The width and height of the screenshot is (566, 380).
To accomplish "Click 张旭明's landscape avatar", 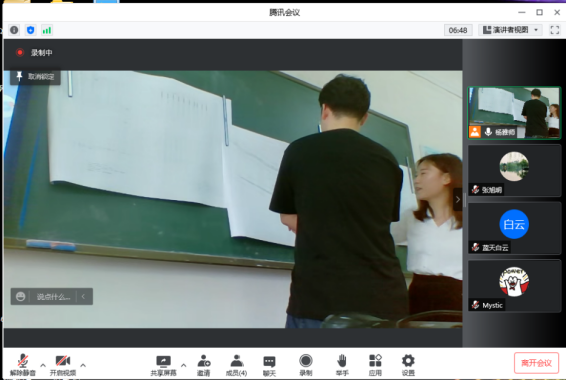I will [x=514, y=166].
